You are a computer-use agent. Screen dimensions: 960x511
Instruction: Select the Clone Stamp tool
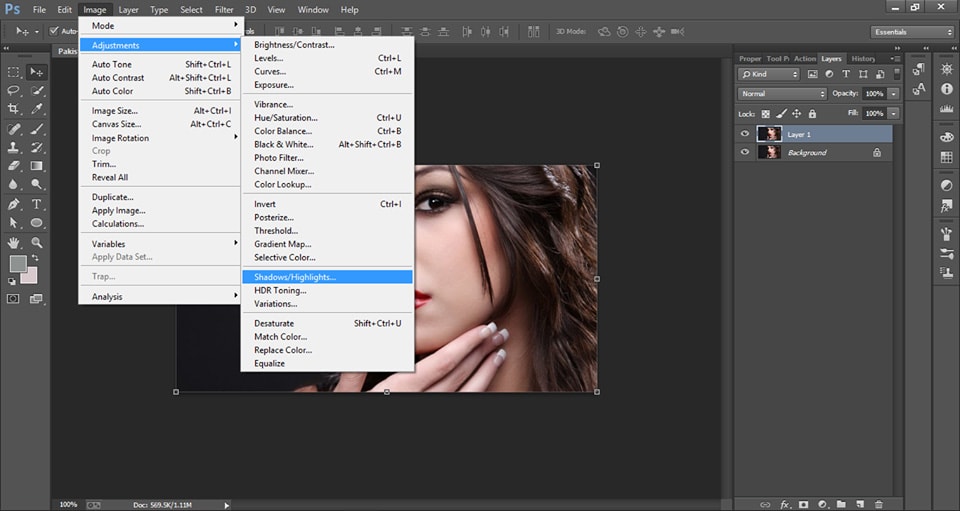[14, 147]
